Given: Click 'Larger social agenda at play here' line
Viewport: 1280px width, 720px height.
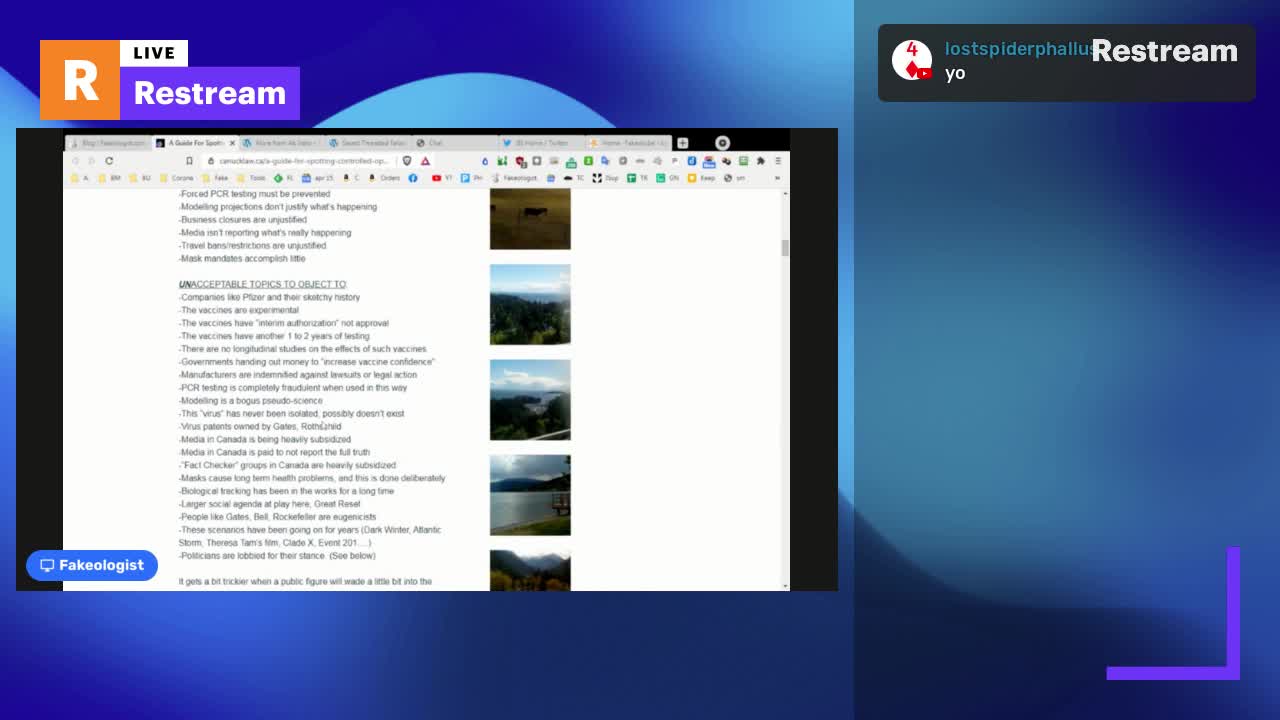Looking at the screenshot, I should 269,504.
